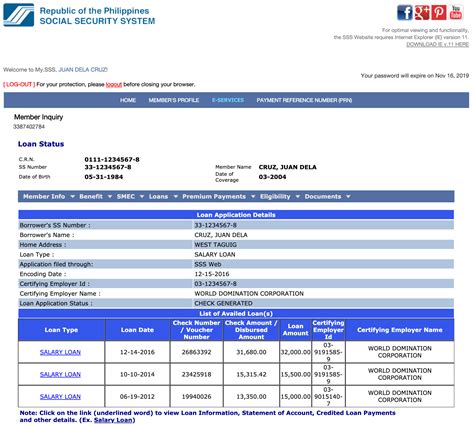Click the List of Availed Loan(s) header

point(236,314)
